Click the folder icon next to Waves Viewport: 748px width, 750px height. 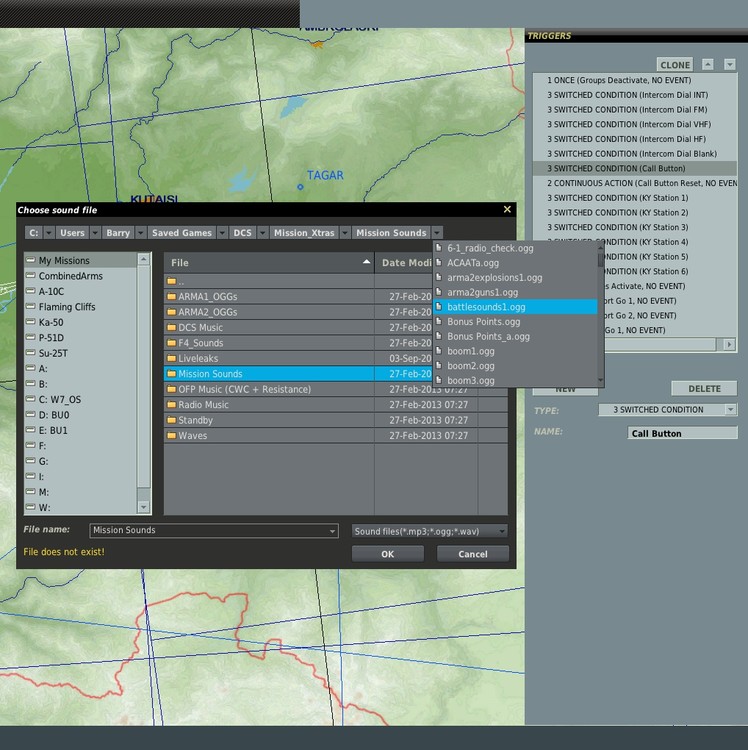pyautogui.click(x=172, y=436)
